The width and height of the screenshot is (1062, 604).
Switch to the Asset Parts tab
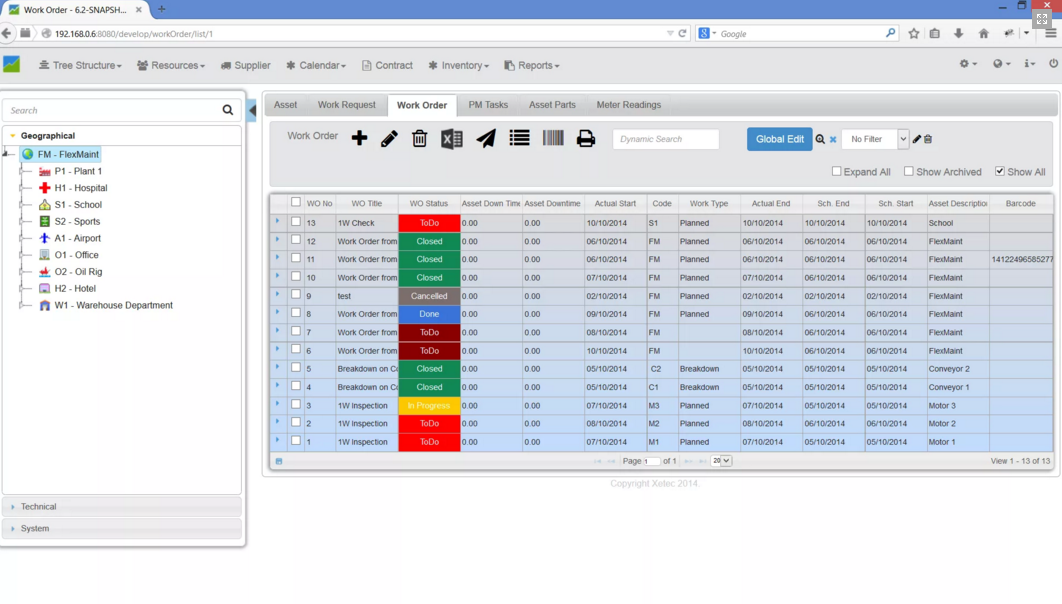(552, 105)
